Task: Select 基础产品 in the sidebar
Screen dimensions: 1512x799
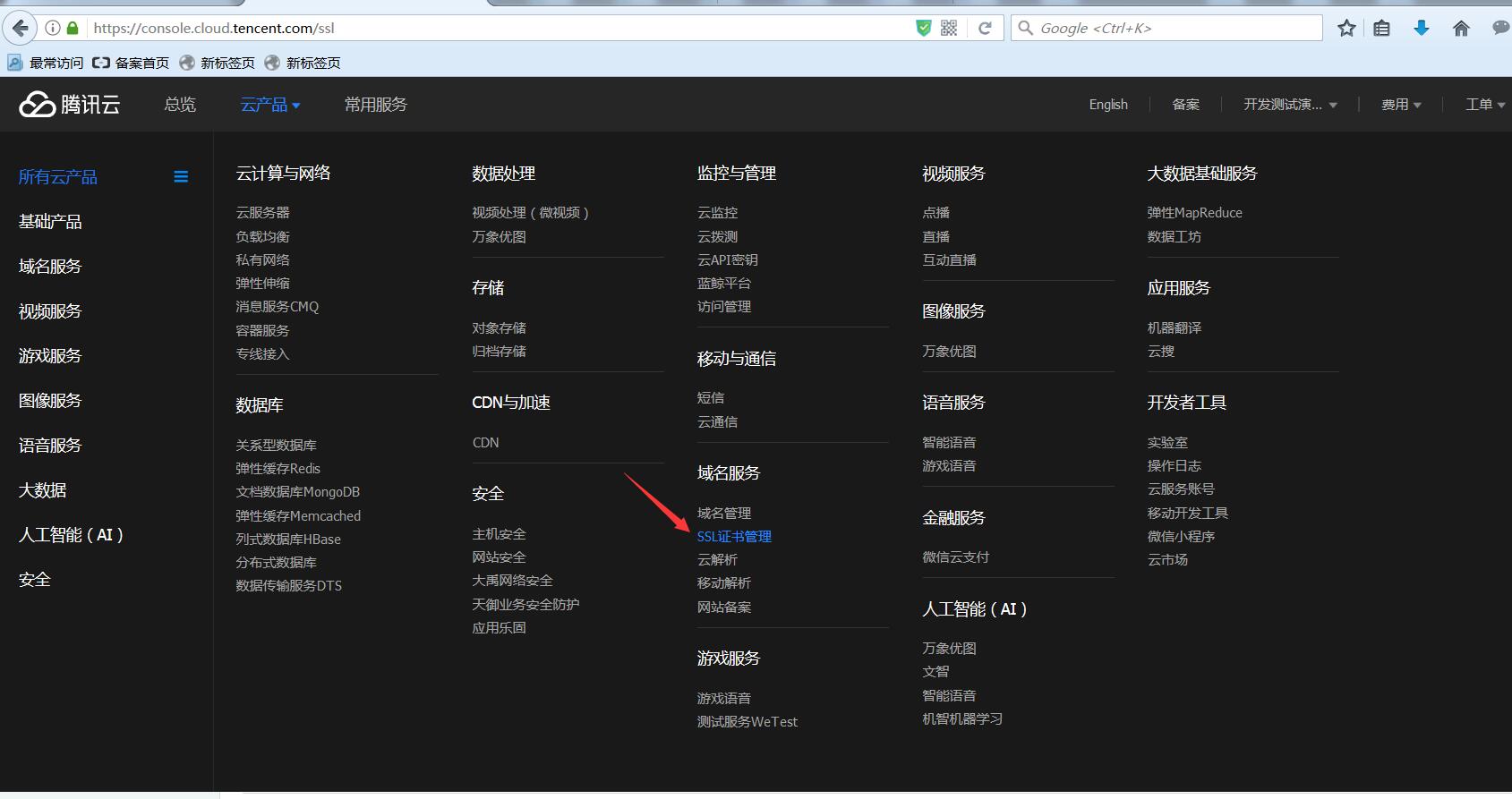Action: click(x=50, y=222)
